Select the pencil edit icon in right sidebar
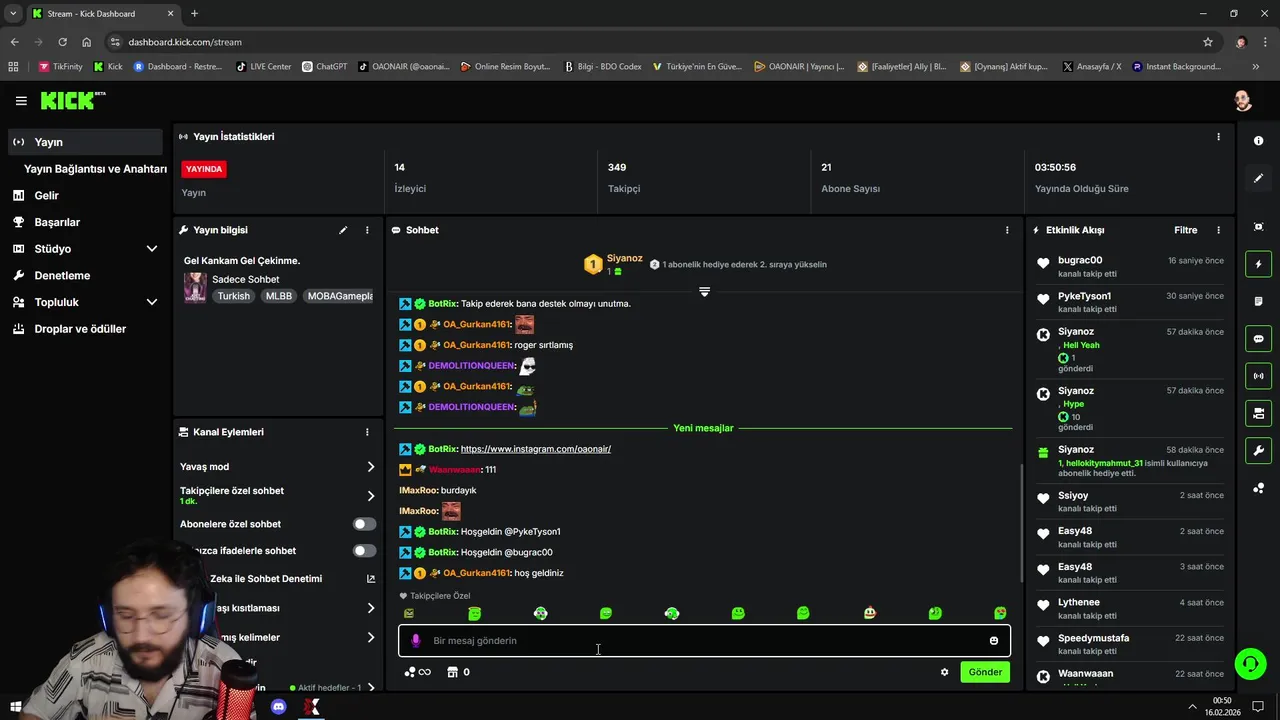This screenshot has width=1280, height=720. (1258, 178)
